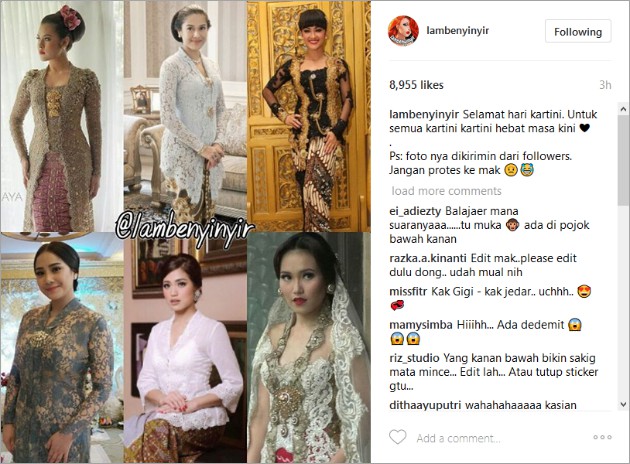Open missfitr commenter profile
The height and width of the screenshot is (464, 630).
click(408, 291)
